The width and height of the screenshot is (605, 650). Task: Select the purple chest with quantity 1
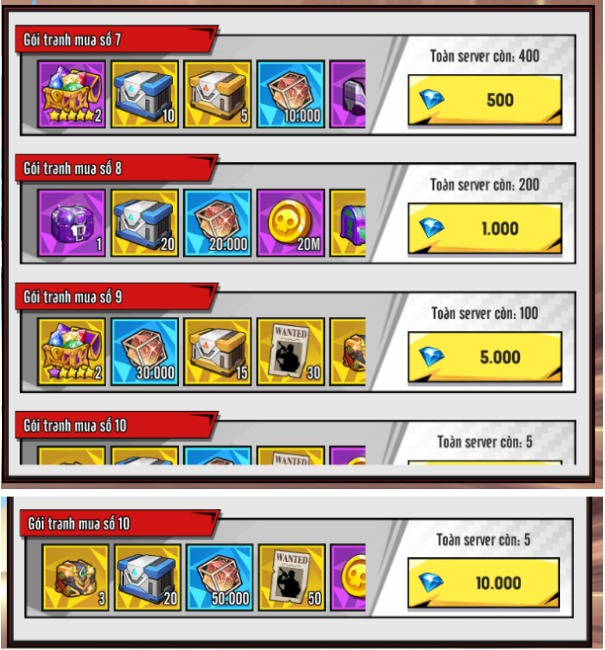click(x=71, y=223)
